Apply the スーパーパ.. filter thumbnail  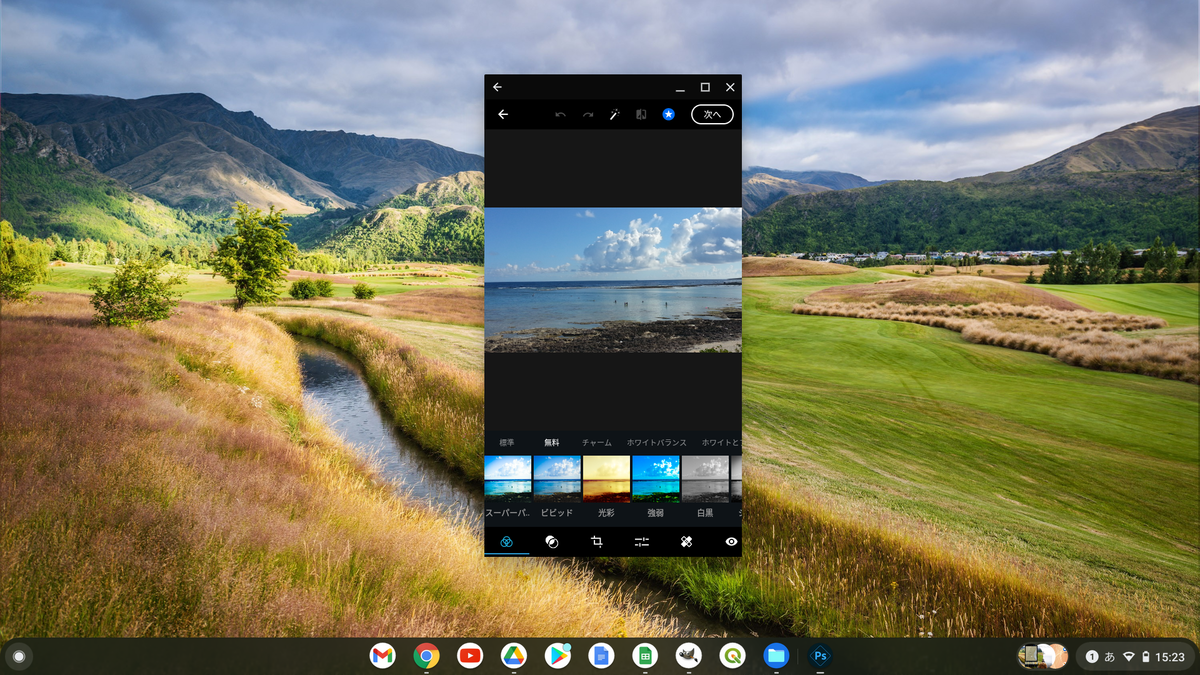click(507, 479)
